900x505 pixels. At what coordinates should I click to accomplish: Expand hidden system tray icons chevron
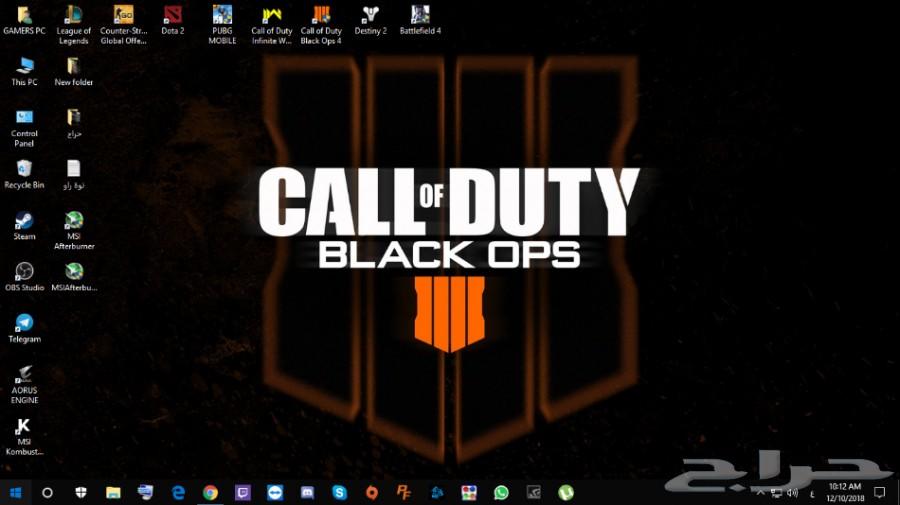point(760,492)
